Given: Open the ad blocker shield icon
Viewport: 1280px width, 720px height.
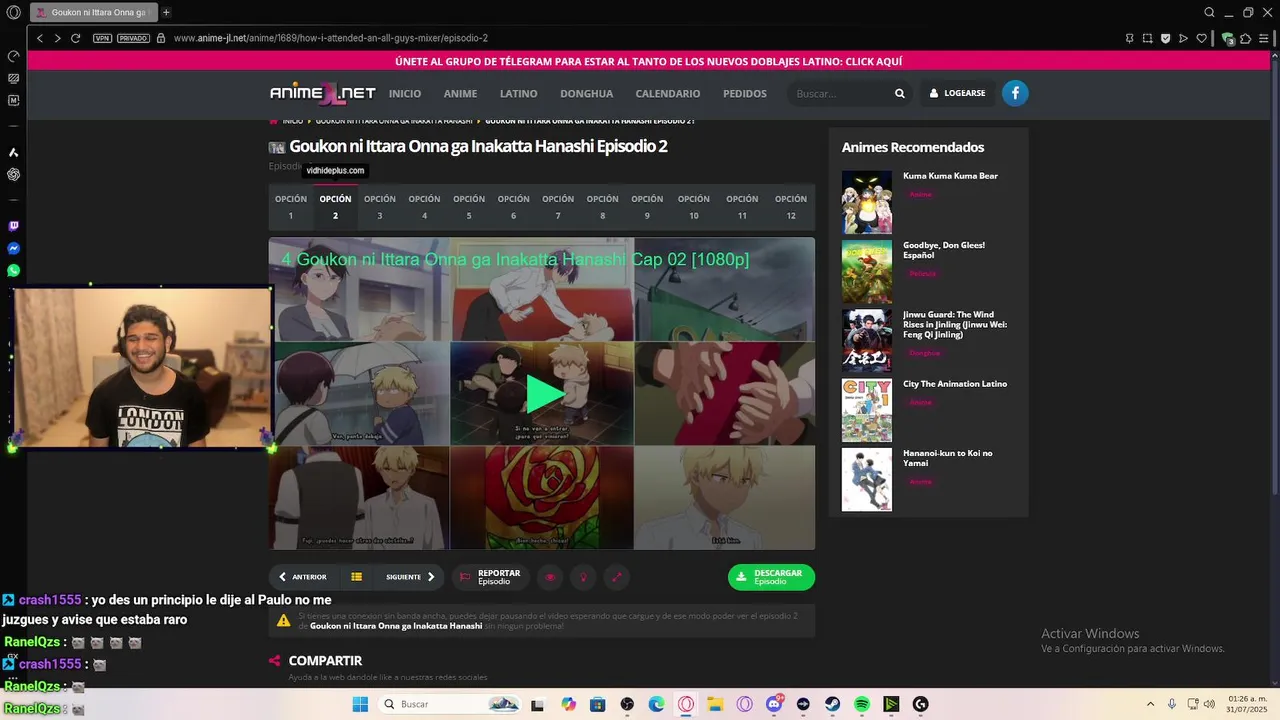Looking at the screenshot, I should tap(1165, 38).
